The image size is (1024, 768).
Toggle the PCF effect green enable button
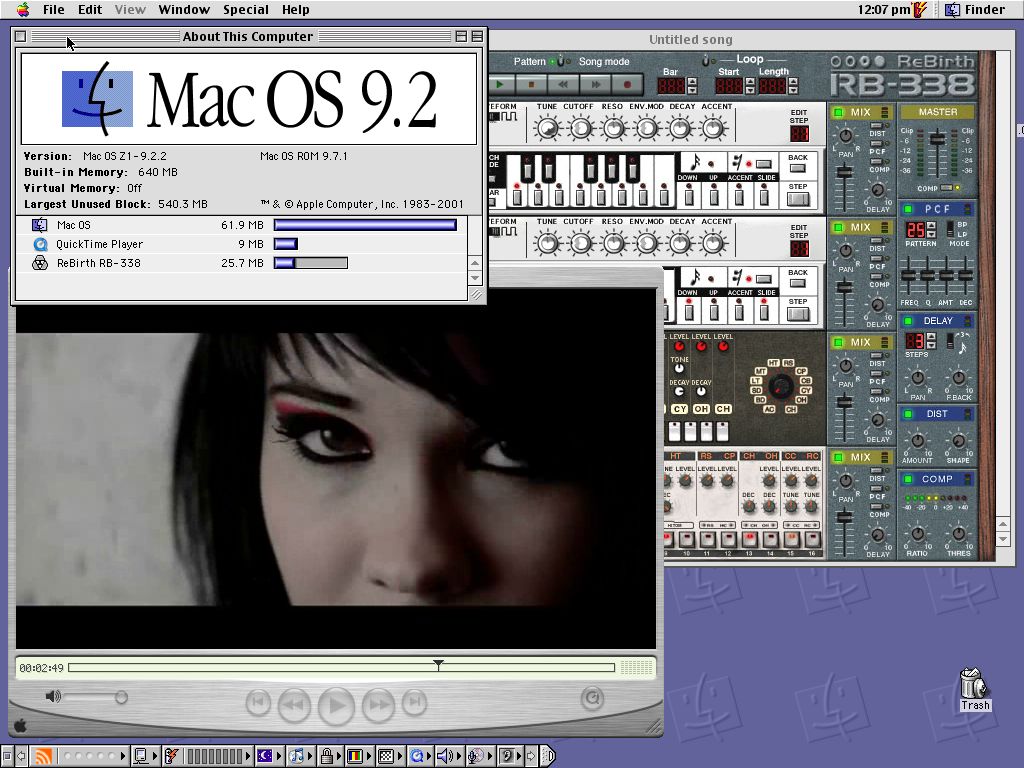pyautogui.click(x=908, y=209)
